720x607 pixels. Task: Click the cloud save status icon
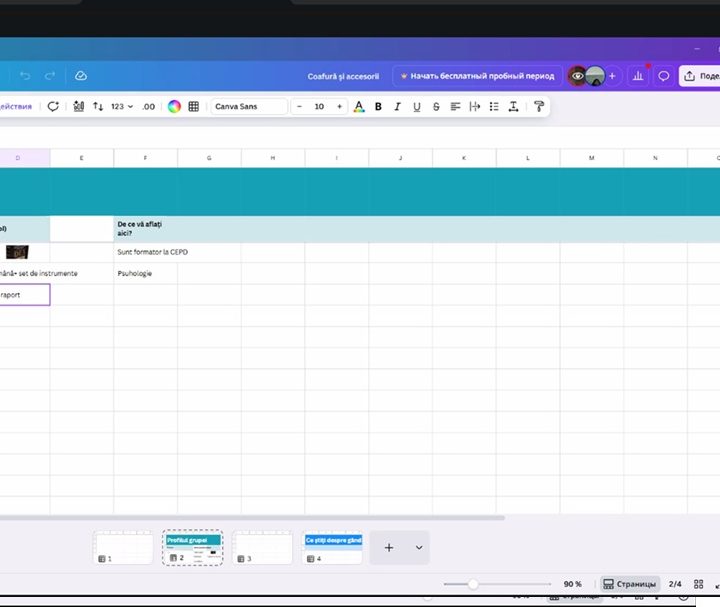81,76
